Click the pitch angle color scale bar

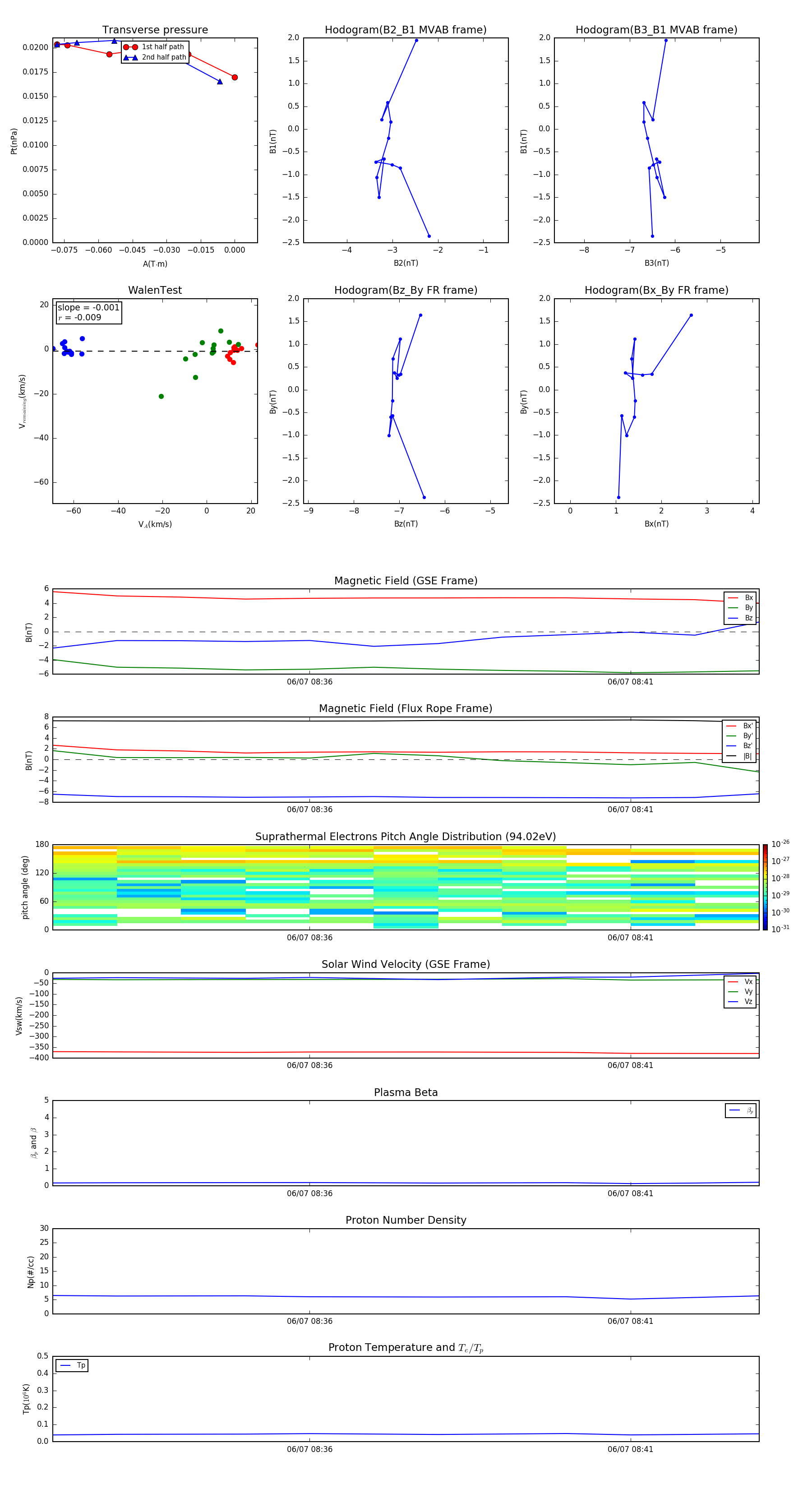[765, 887]
